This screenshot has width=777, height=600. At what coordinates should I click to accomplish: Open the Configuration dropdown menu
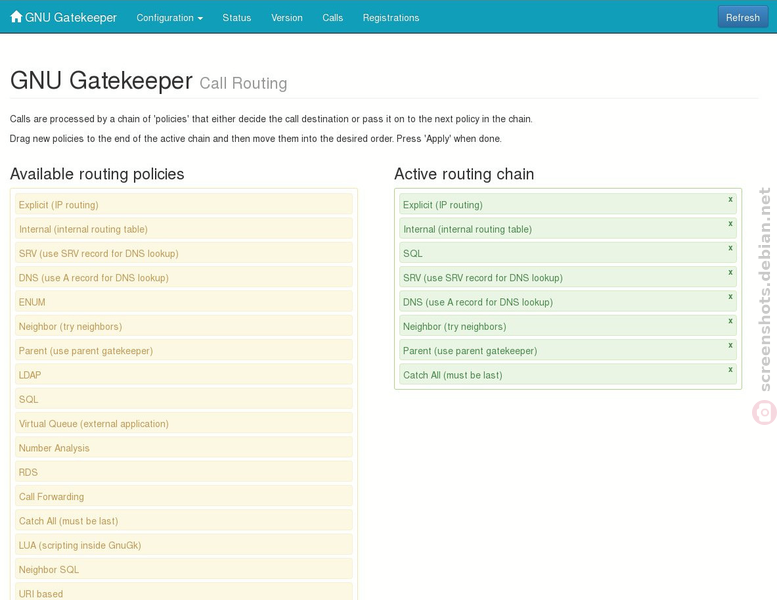pyautogui.click(x=169, y=18)
